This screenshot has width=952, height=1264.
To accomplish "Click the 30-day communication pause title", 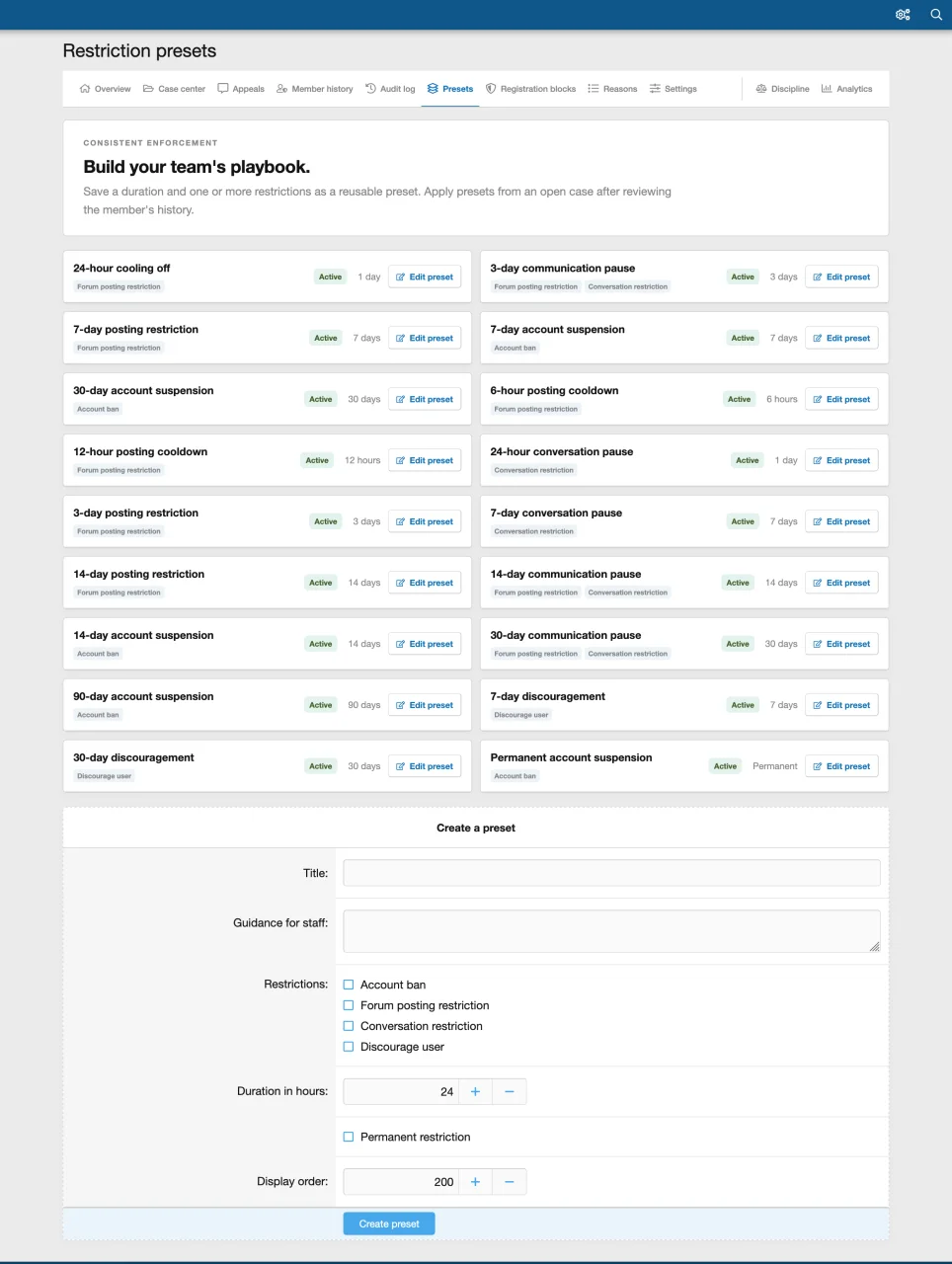I will coord(566,636).
